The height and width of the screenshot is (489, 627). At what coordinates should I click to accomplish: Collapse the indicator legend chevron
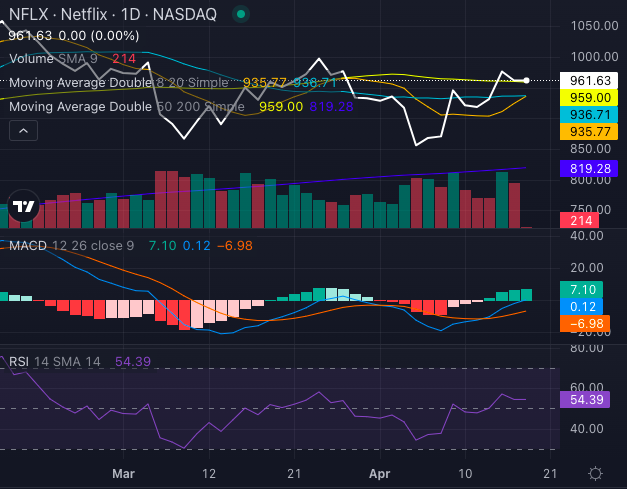click(x=24, y=129)
